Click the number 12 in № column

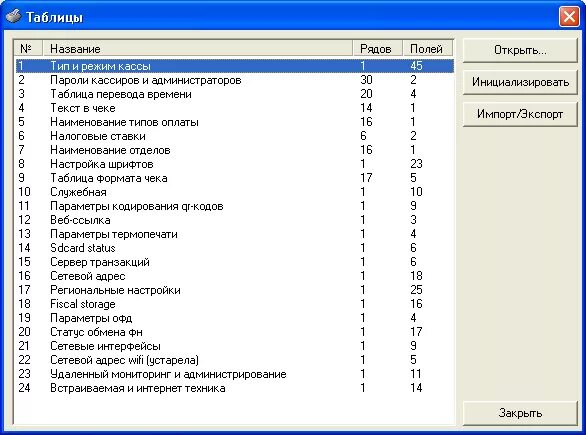(24, 220)
